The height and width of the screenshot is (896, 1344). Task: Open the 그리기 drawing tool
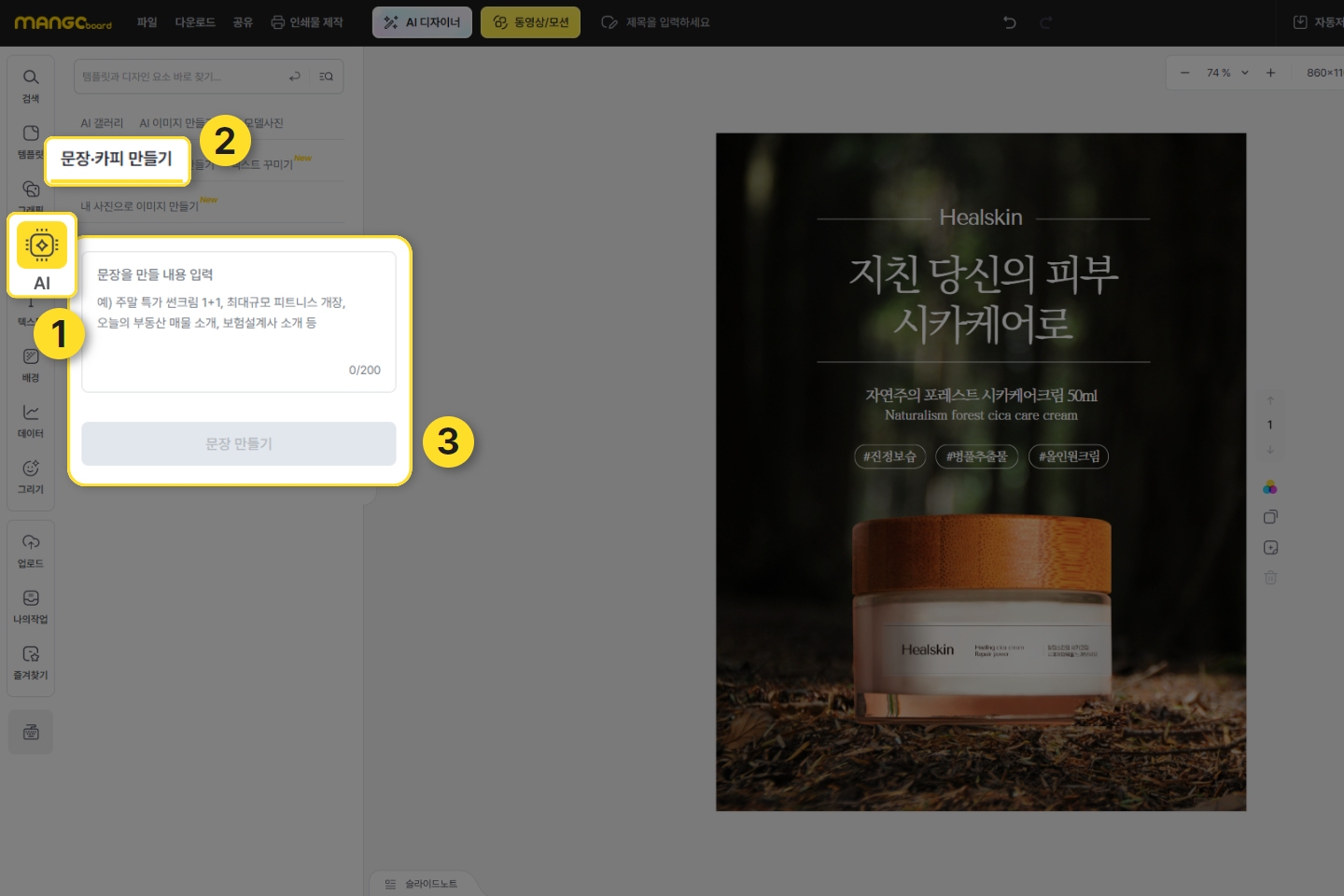pyautogui.click(x=31, y=477)
